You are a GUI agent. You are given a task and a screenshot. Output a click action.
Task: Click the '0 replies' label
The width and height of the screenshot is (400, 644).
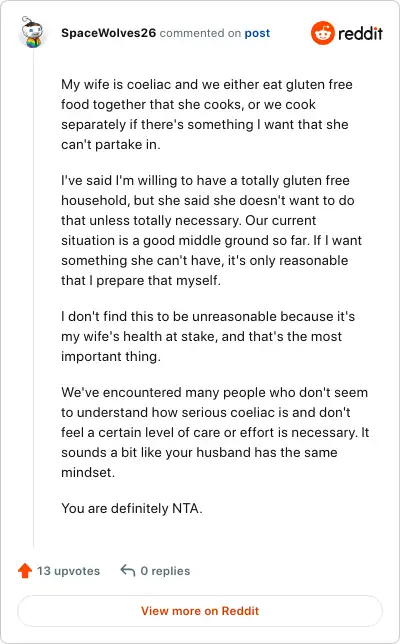165,571
